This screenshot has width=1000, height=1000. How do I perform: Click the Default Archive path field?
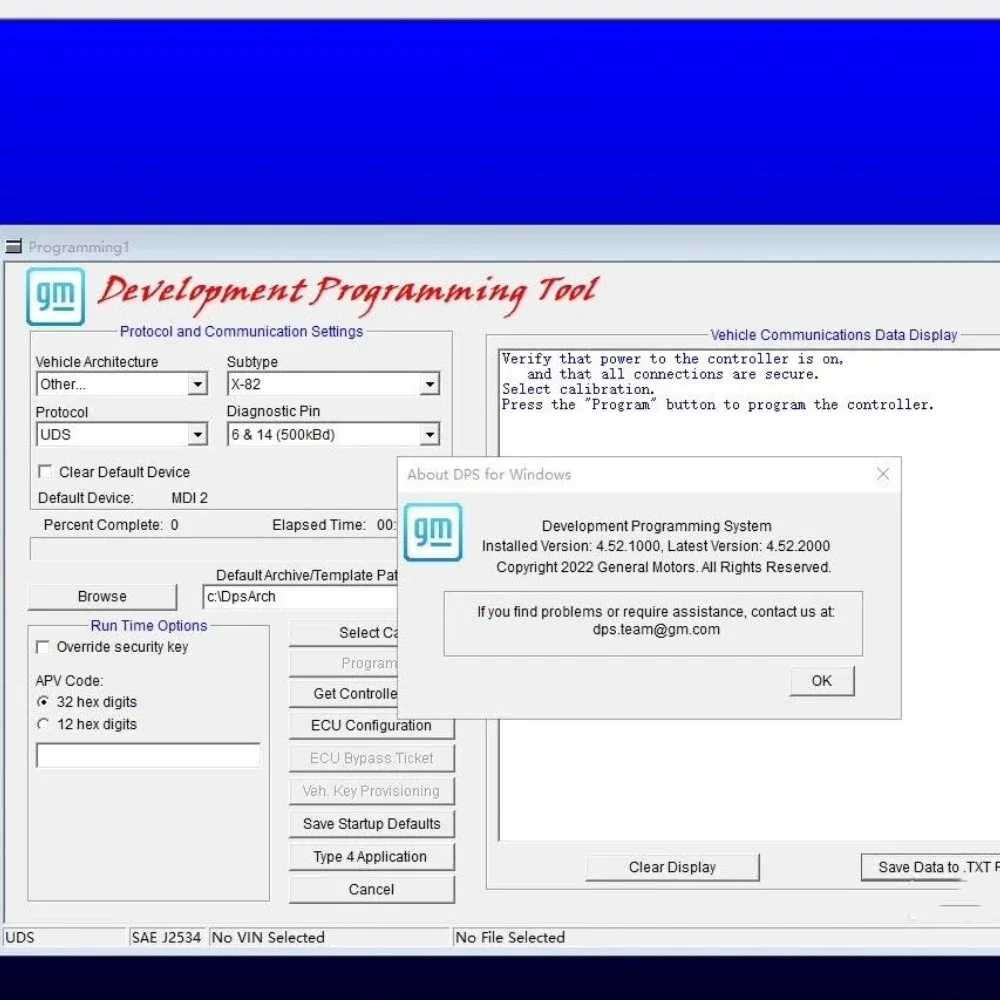(300, 596)
